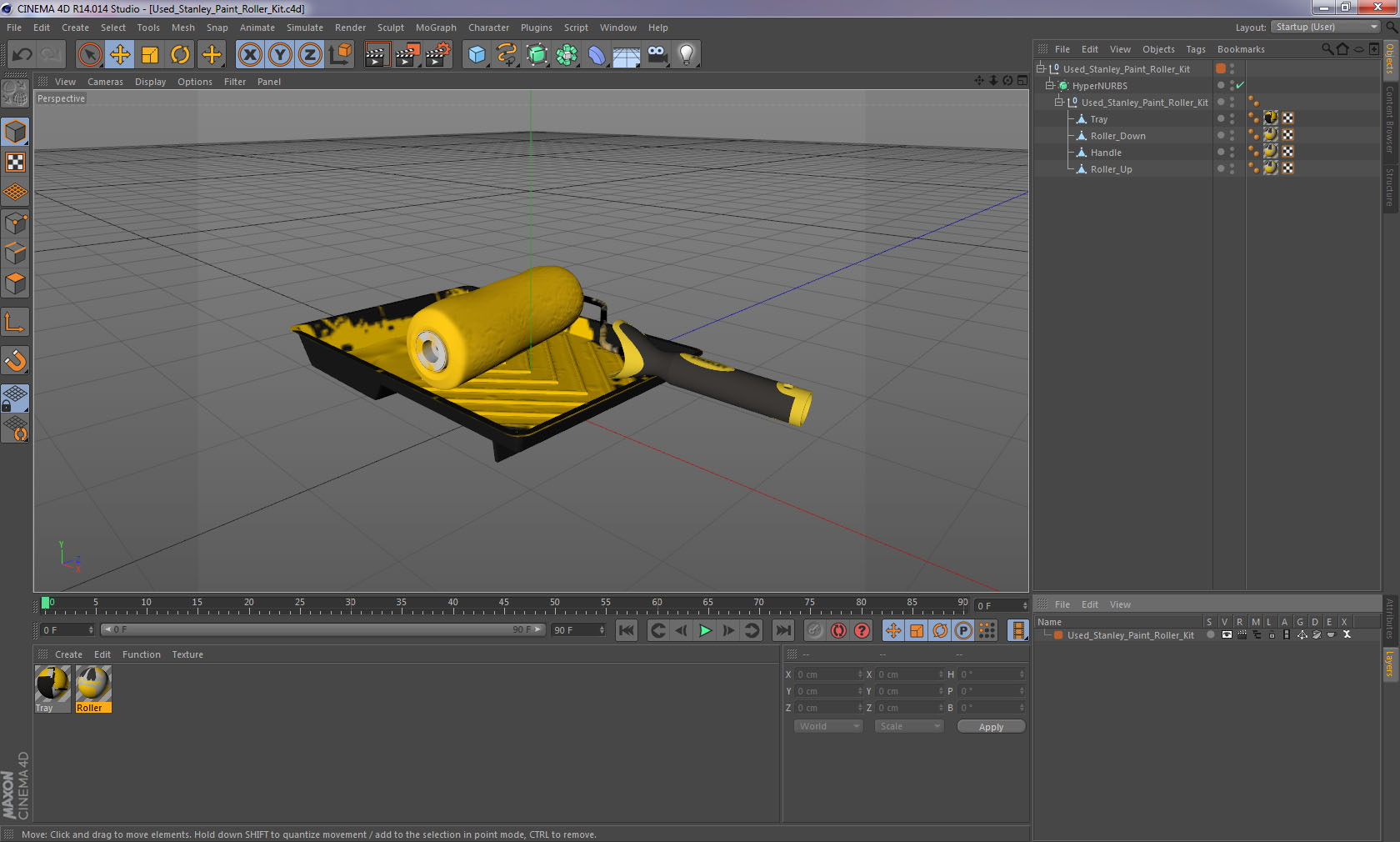Activate the Scale tool
Viewport: 1400px width, 842px height.
click(150, 55)
